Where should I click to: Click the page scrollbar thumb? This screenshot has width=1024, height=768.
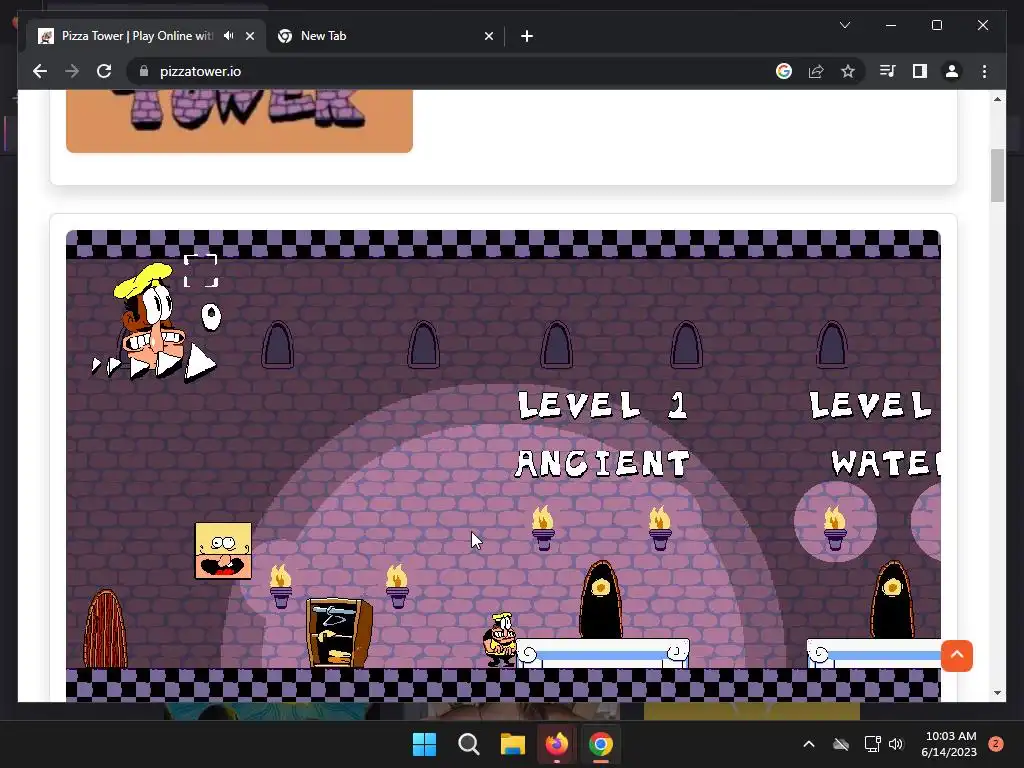[997, 175]
